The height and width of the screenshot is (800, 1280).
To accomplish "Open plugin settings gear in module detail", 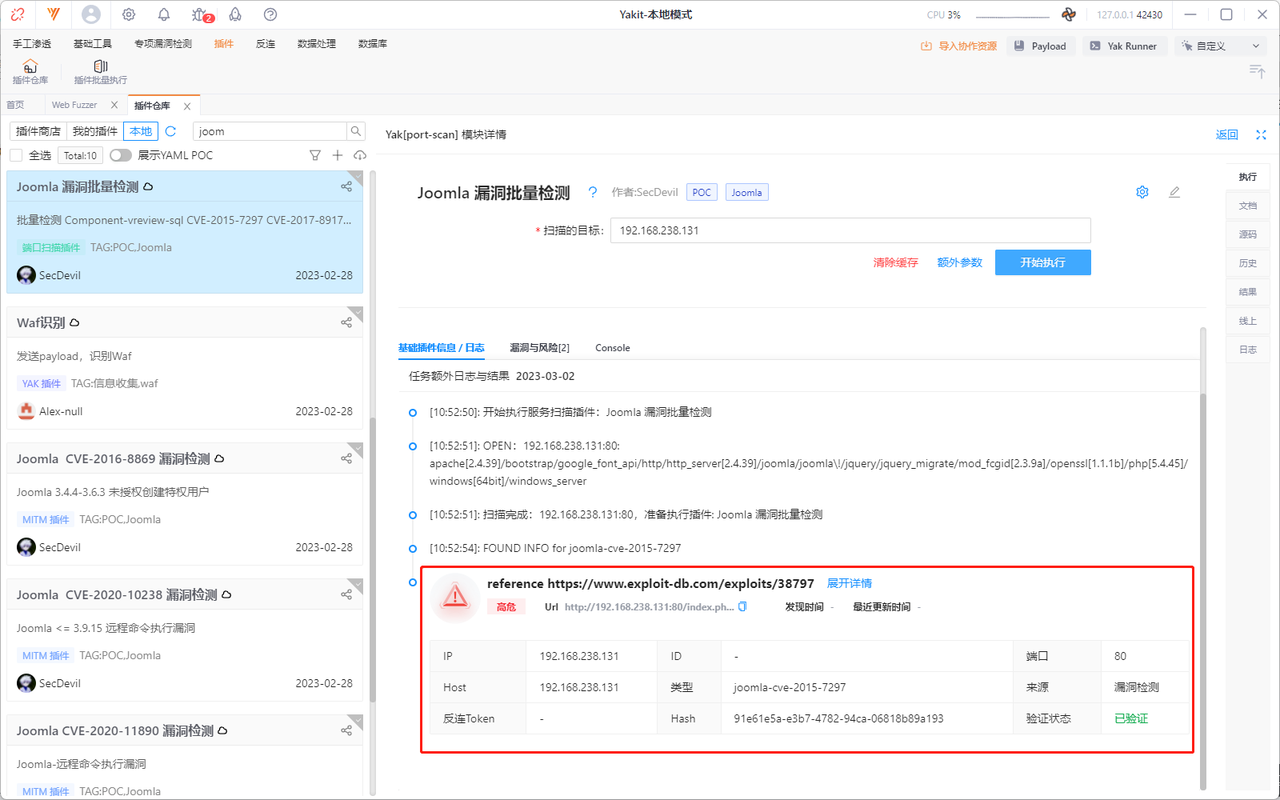I will click(1142, 192).
